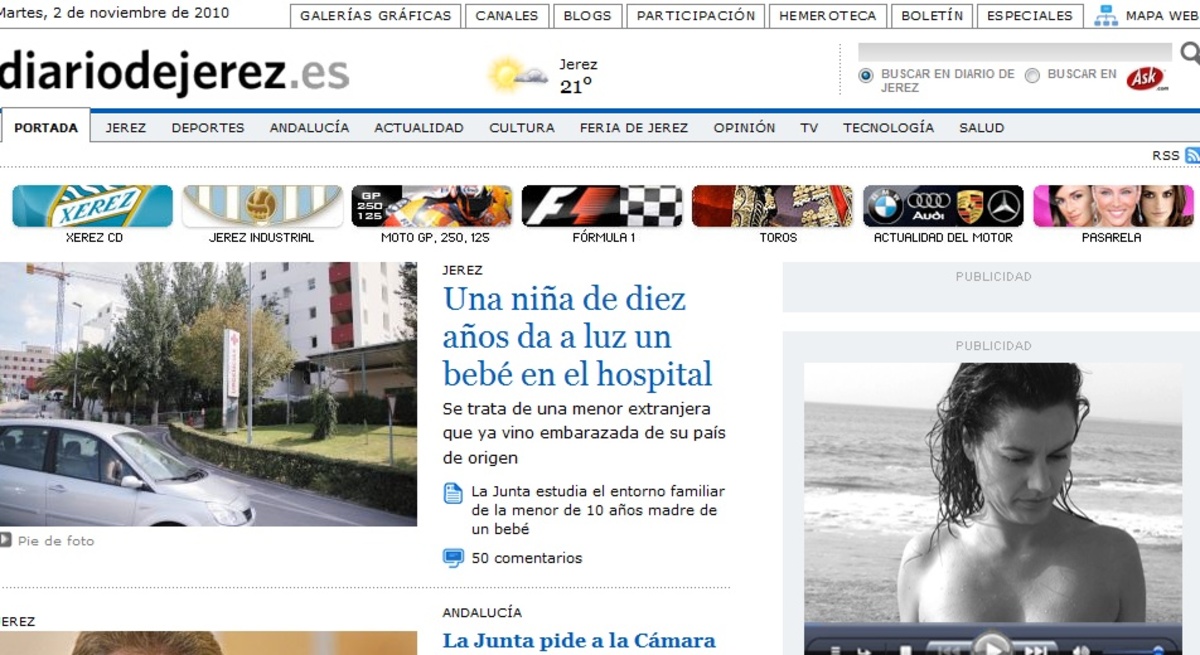Open the Canales top link
This screenshot has height=655, width=1200.
[507, 15]
